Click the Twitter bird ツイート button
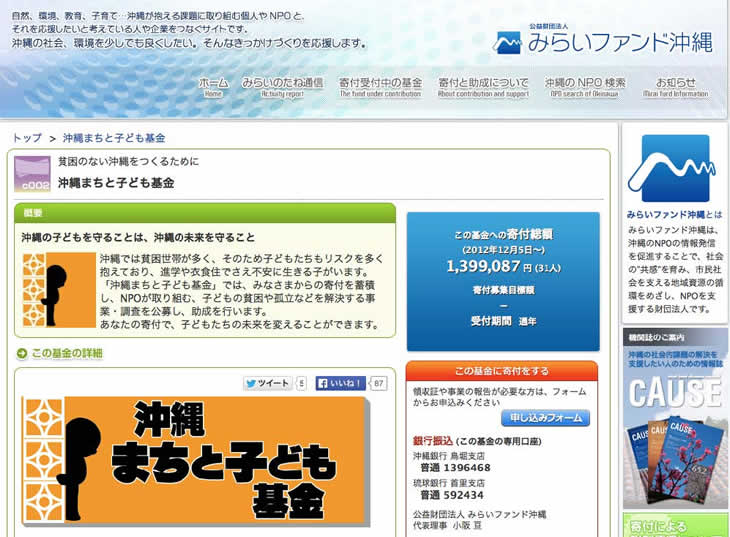 (267, 383)
